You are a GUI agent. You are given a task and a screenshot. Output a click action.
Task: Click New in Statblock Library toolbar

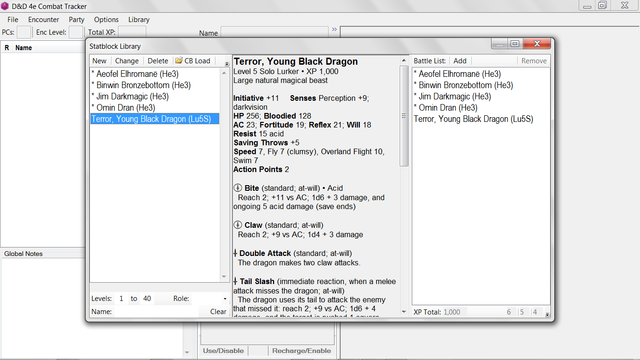pos(99,61)
